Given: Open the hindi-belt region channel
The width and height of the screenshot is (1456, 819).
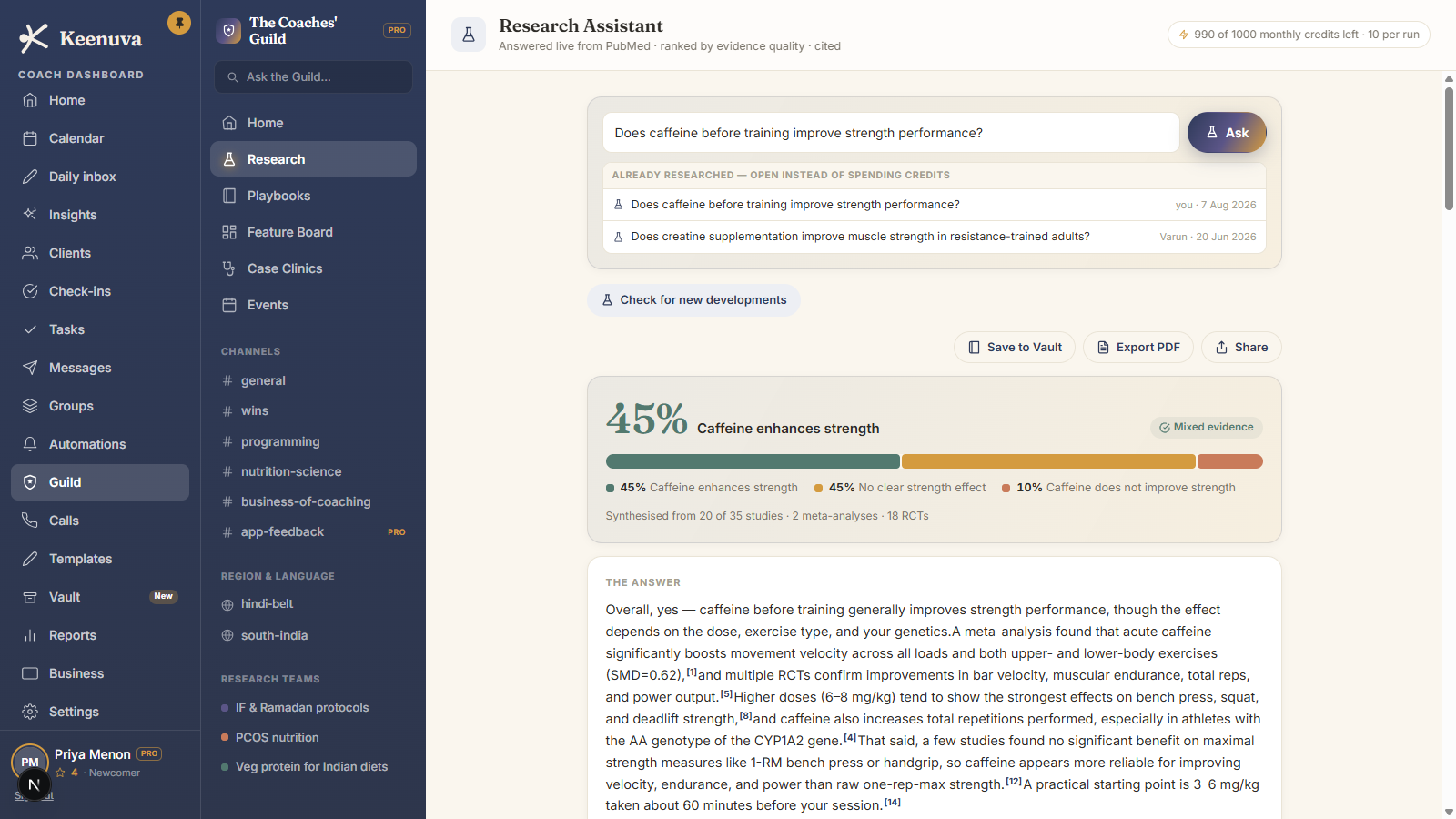Looking at the screenshot, I should [313, 604].
